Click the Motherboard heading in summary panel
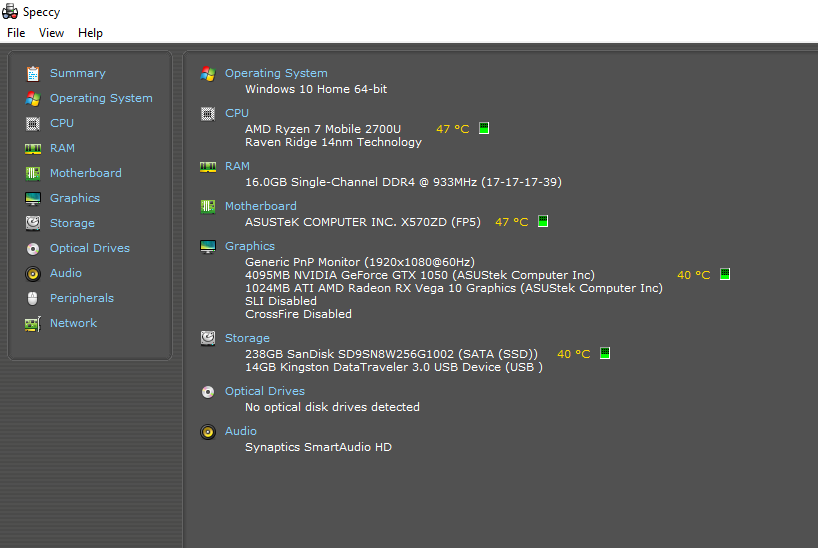Viewport: 818px width, 548px height. click(260, 206)
